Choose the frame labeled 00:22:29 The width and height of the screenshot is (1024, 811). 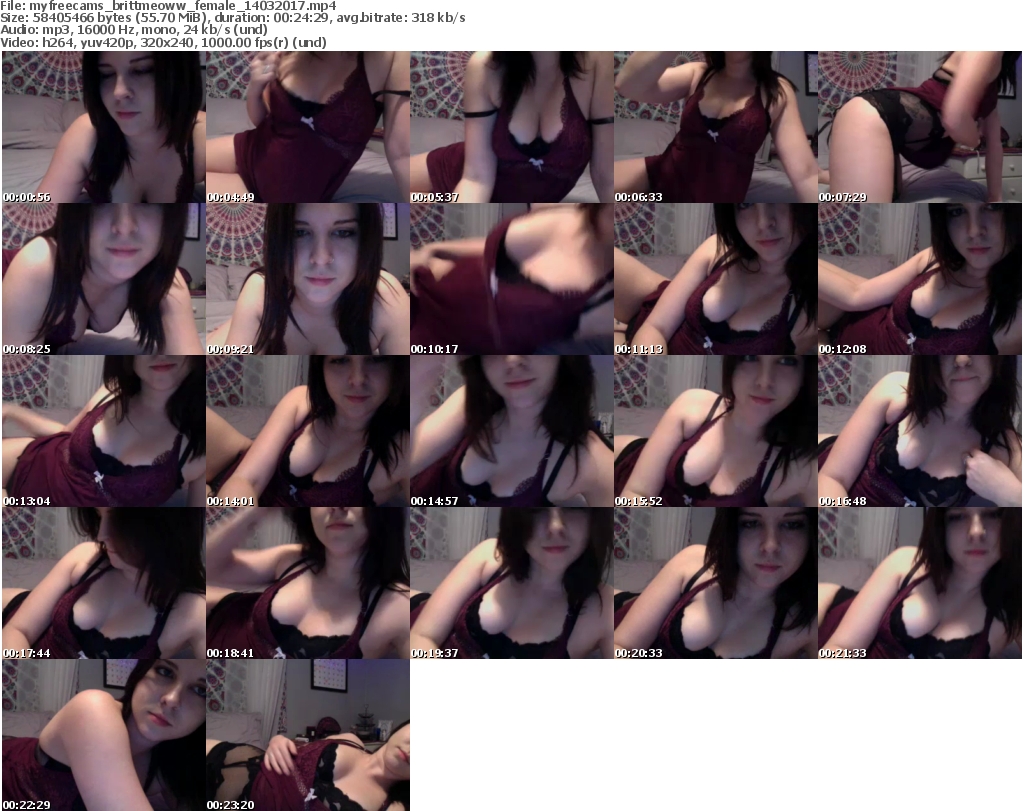[x=104, y=735]
